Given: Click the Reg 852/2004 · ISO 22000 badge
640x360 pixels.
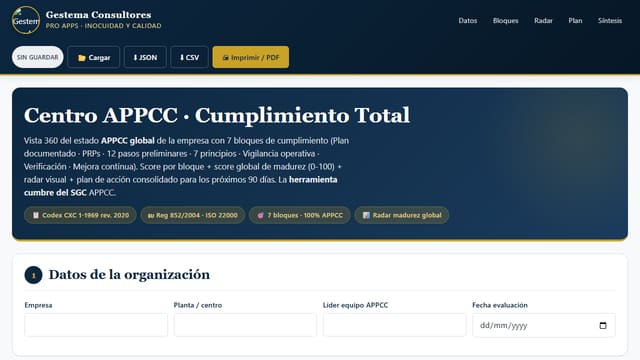Looking at the screenshot, I should [193, 215].
